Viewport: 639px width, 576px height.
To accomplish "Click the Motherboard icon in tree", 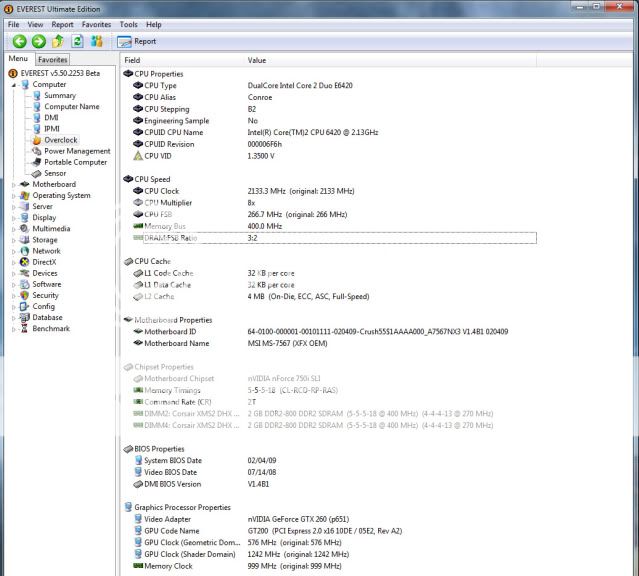I will click(25, 184).
